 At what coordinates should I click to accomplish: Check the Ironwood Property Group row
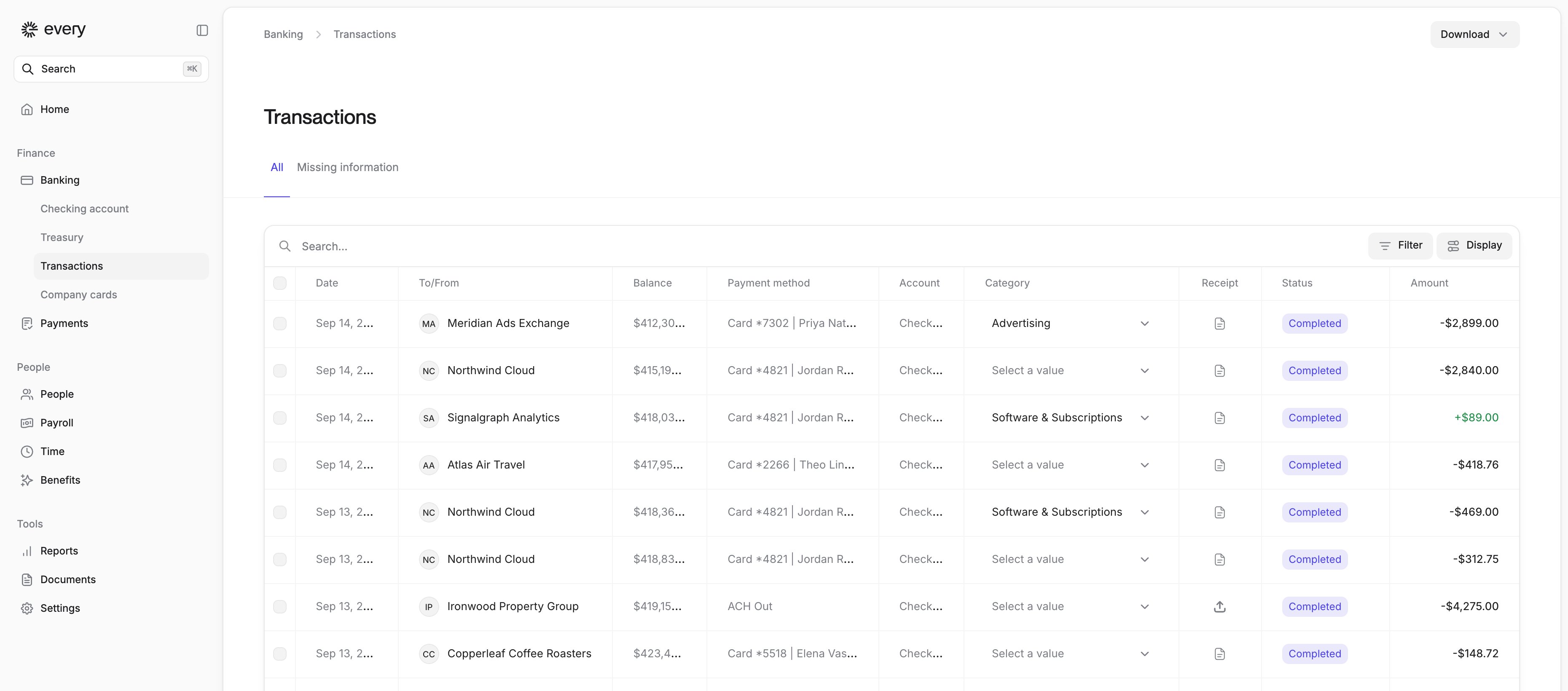[x=280, y=606]
